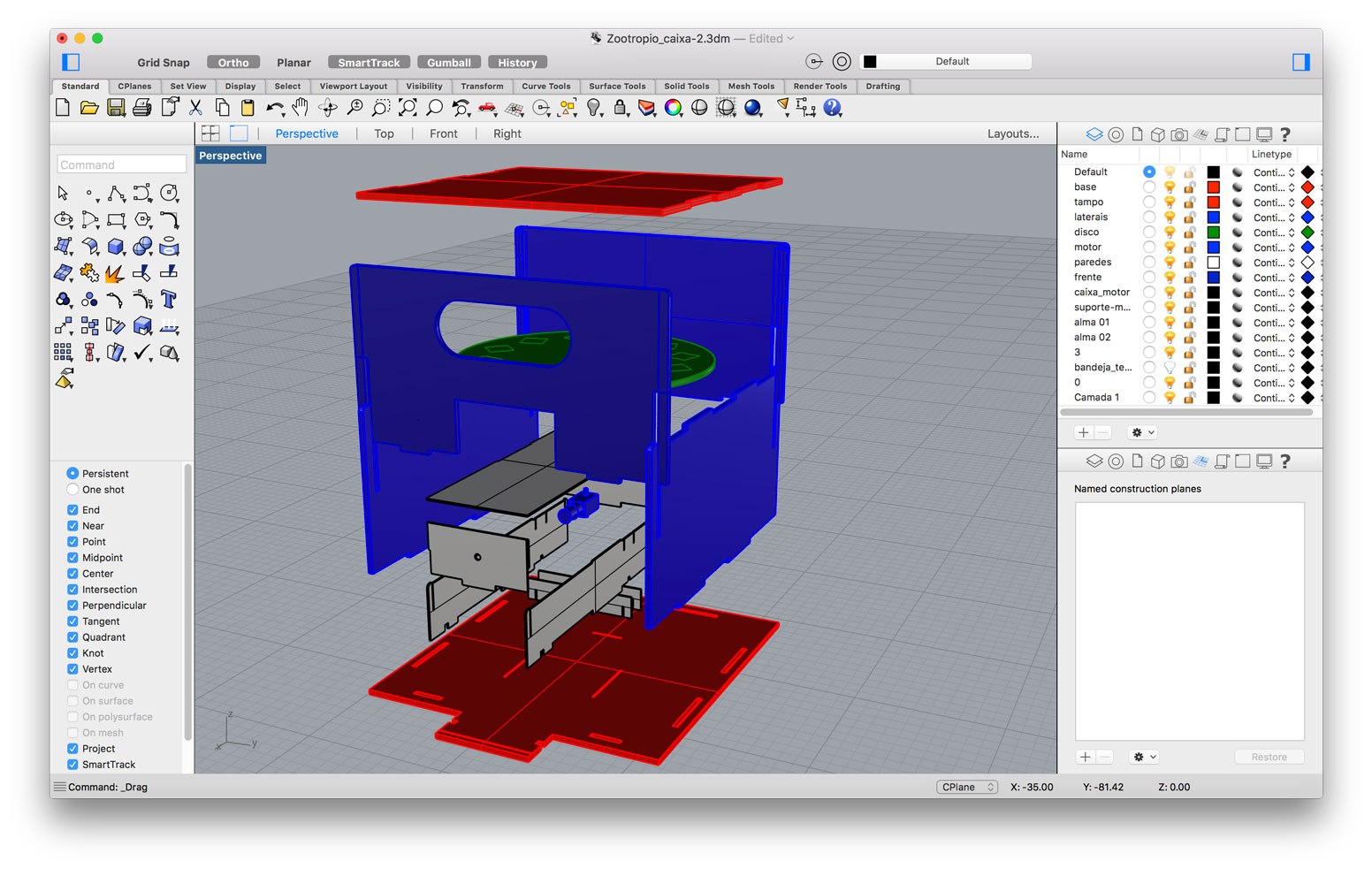Open the color wheel icon
This screenshot has width=1372, height=869.
(673, 108)
